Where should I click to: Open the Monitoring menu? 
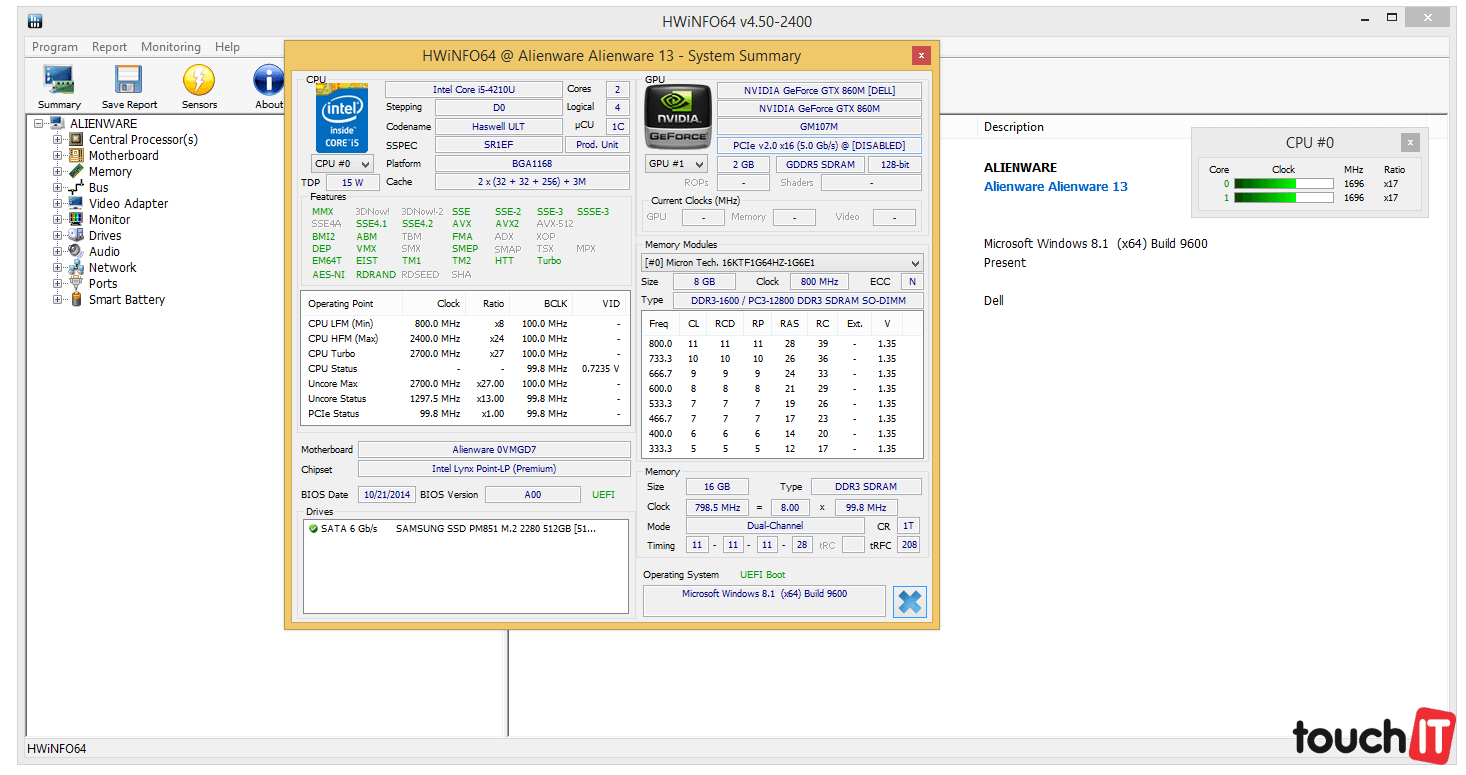point(170,47)
